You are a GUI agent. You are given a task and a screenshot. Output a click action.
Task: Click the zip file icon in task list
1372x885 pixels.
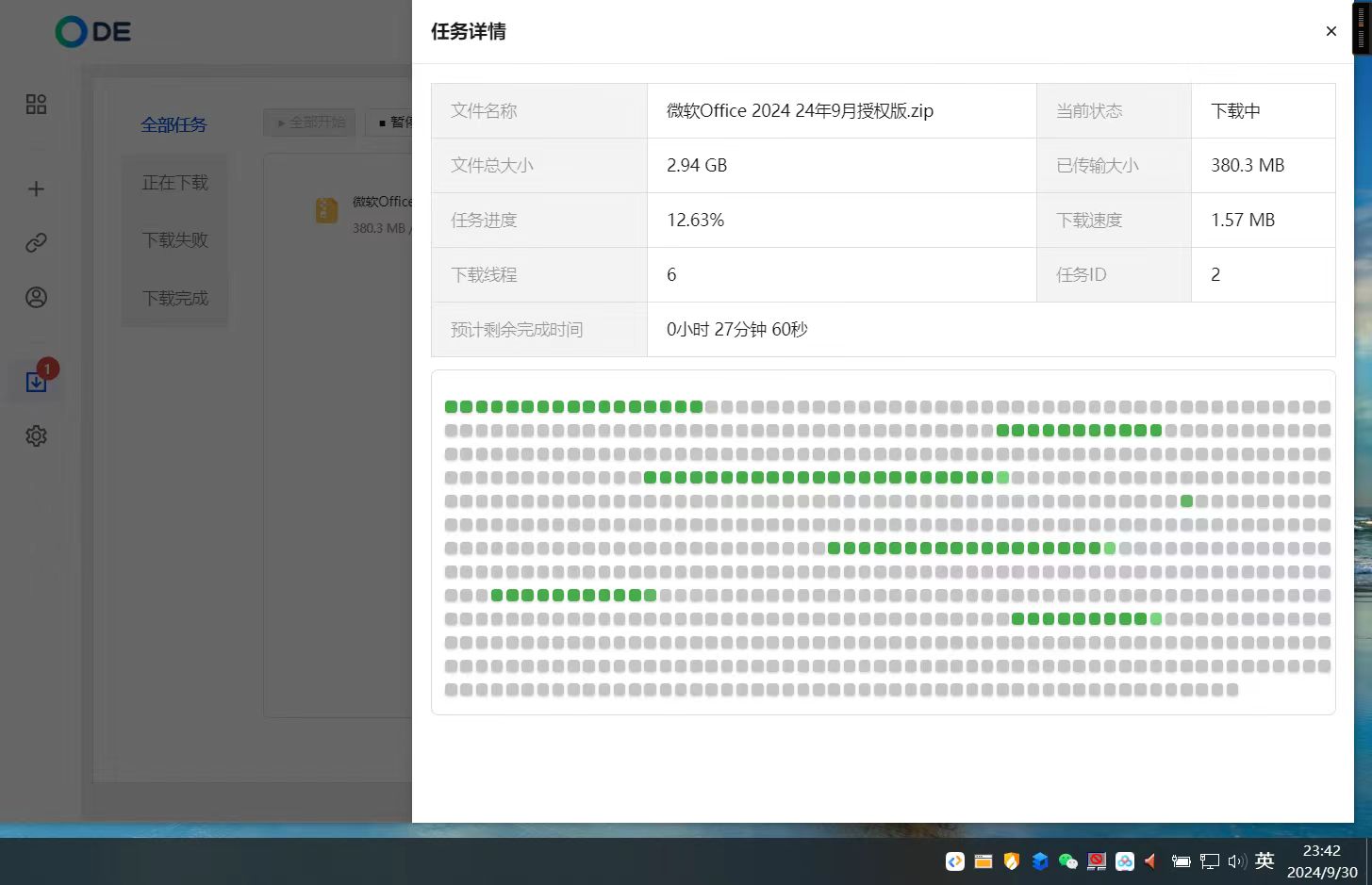coord(326,210)
